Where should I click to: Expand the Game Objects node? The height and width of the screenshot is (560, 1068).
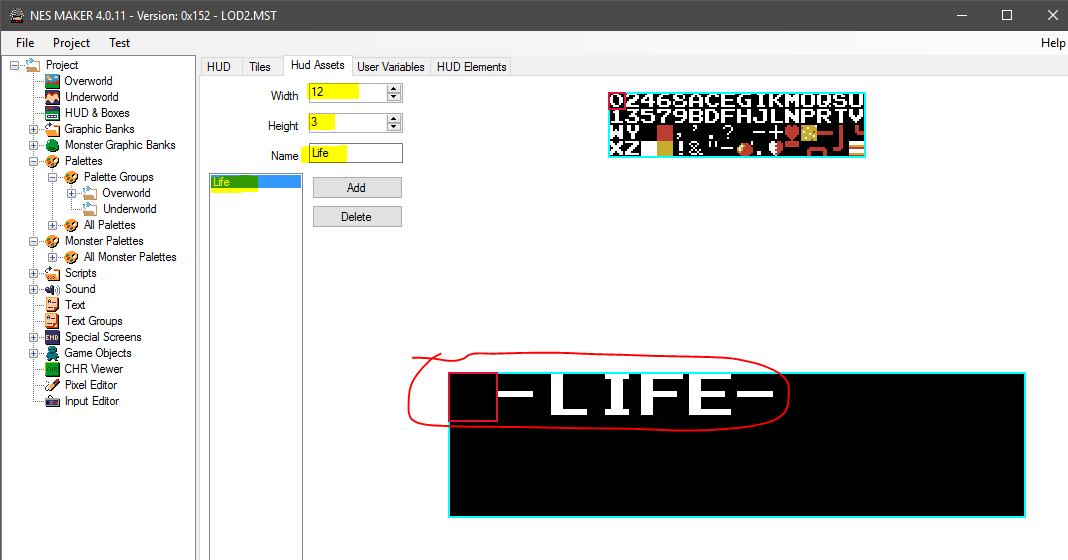coord(33,354)
